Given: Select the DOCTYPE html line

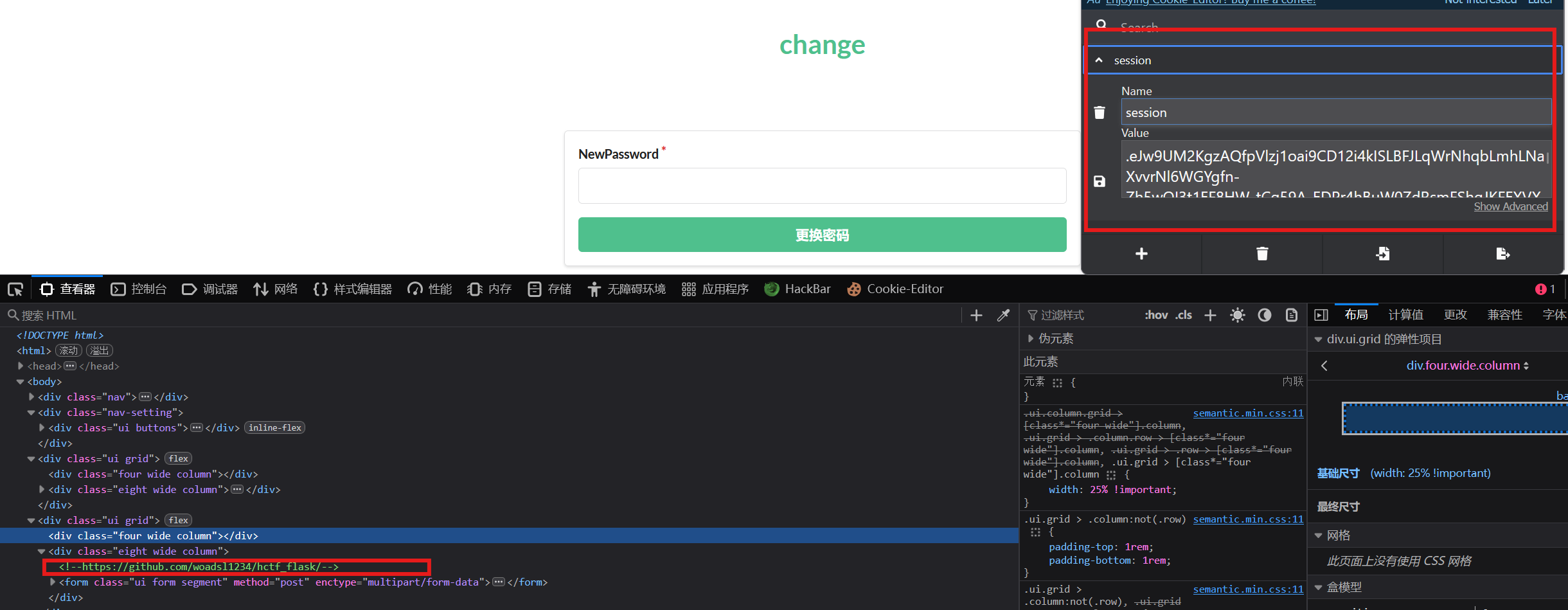Looking at the screenshot, I should coord(60,336).
